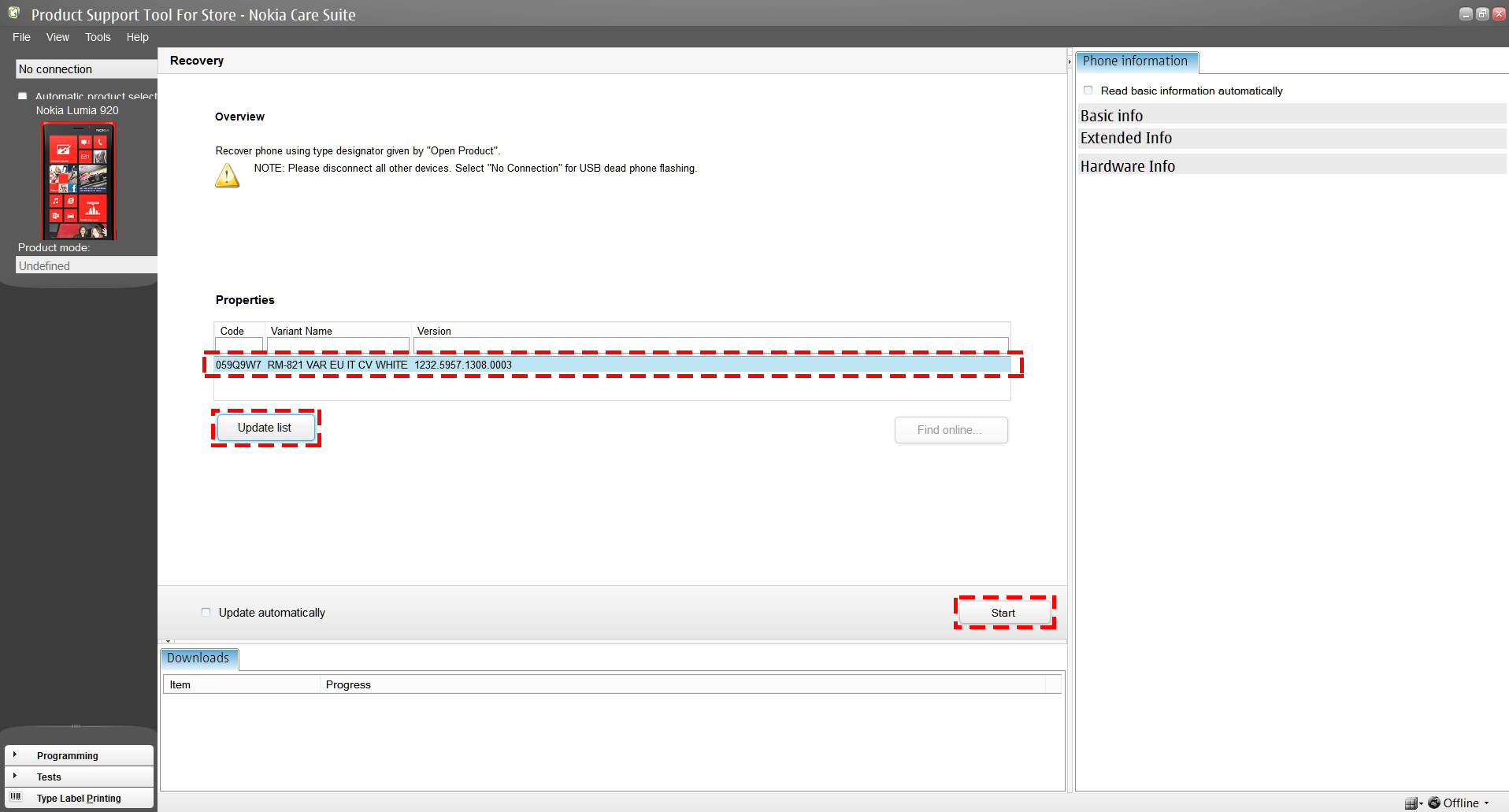
Task: Enable Update automatically checkbox
Action: pos(206,612)
